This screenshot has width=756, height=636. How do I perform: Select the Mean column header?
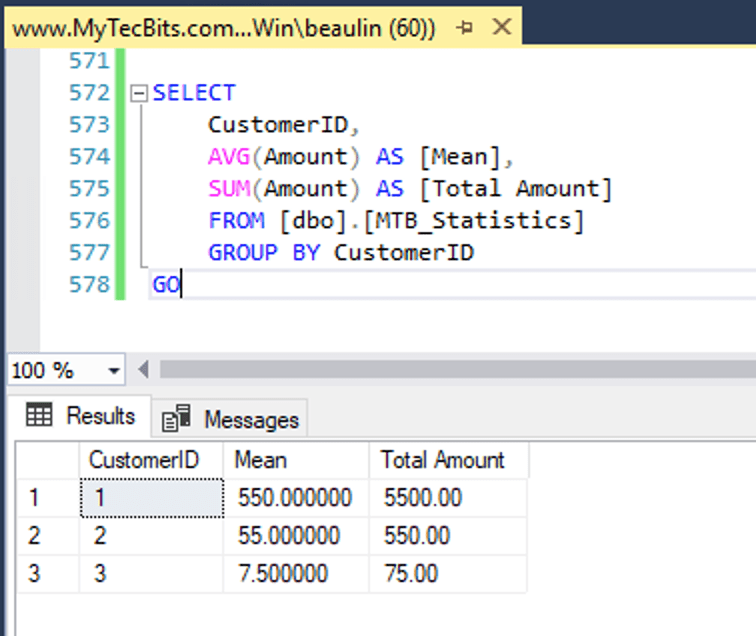[x=260, y=460]
